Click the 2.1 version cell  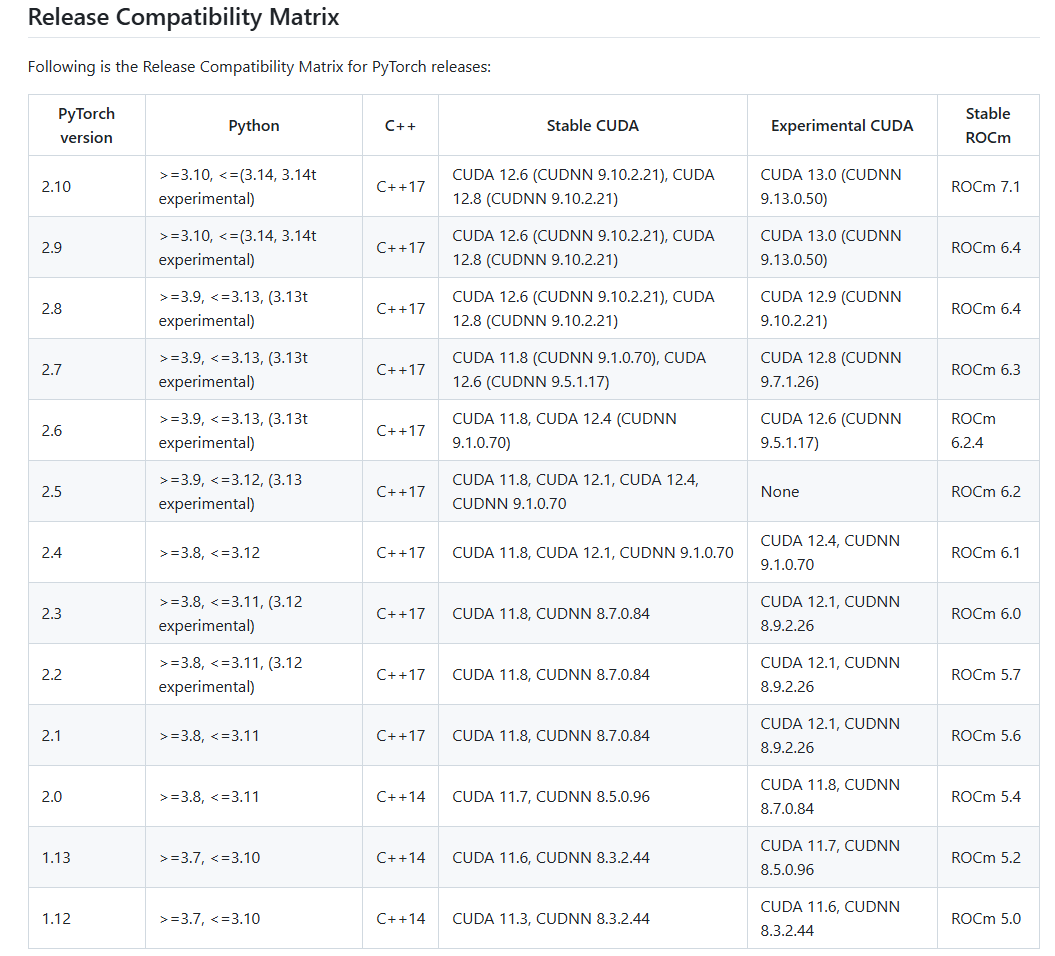[86, 735]
